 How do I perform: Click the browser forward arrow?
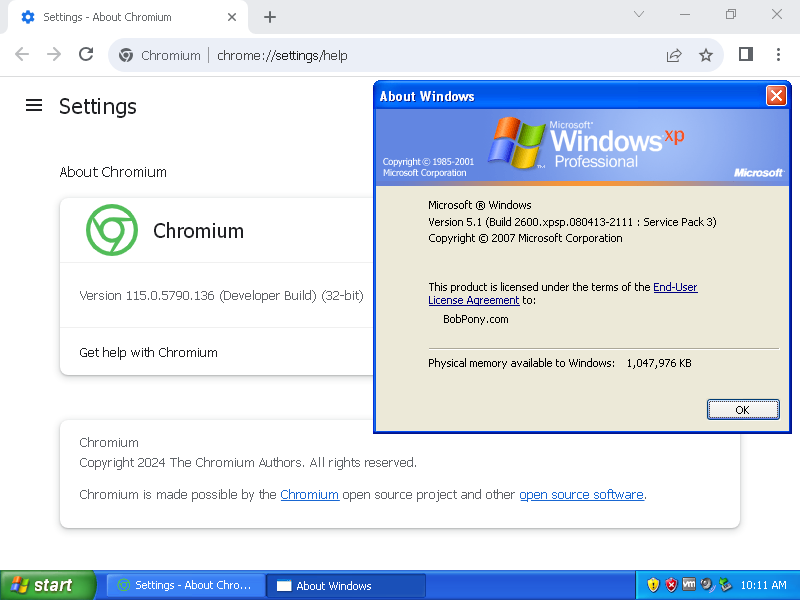[54, 55]
